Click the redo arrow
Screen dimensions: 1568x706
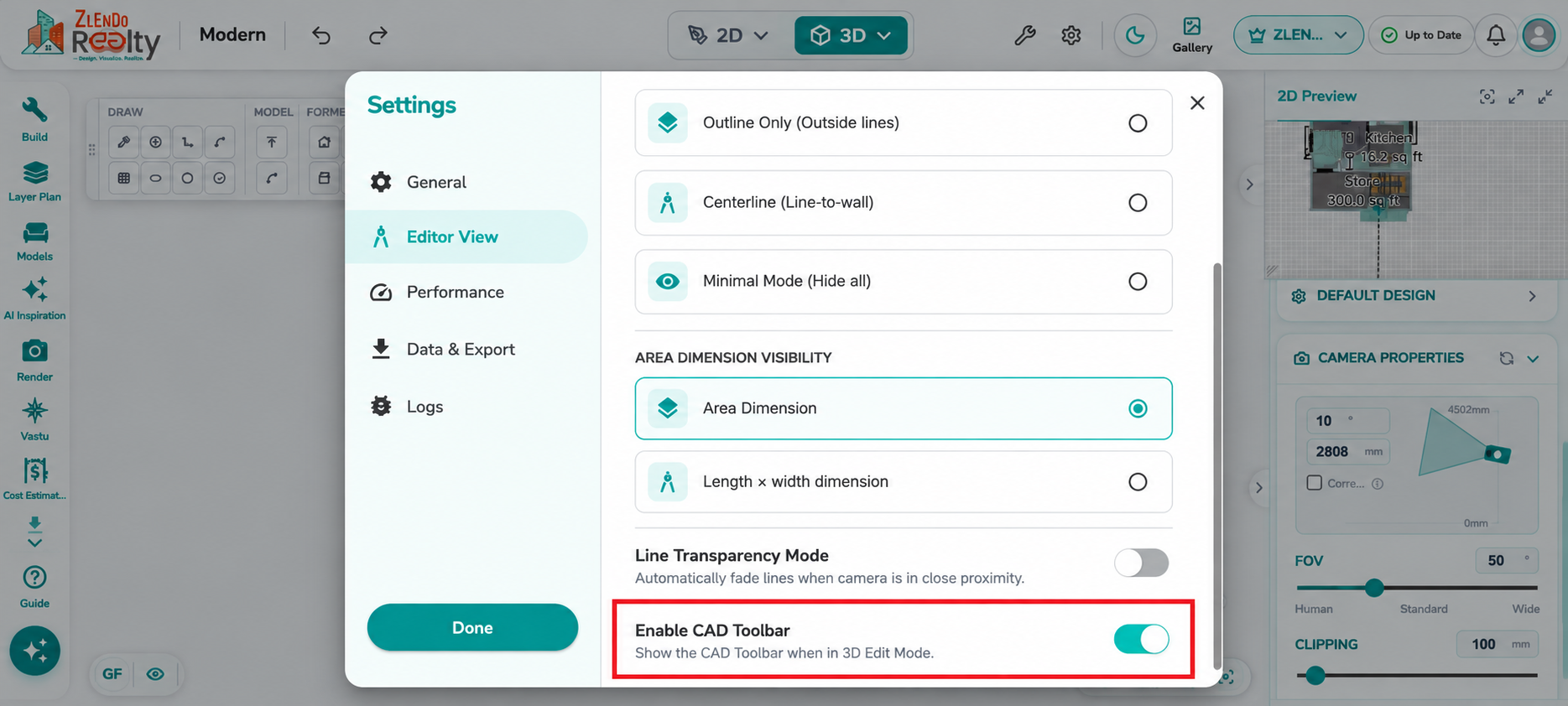(378, 35)
